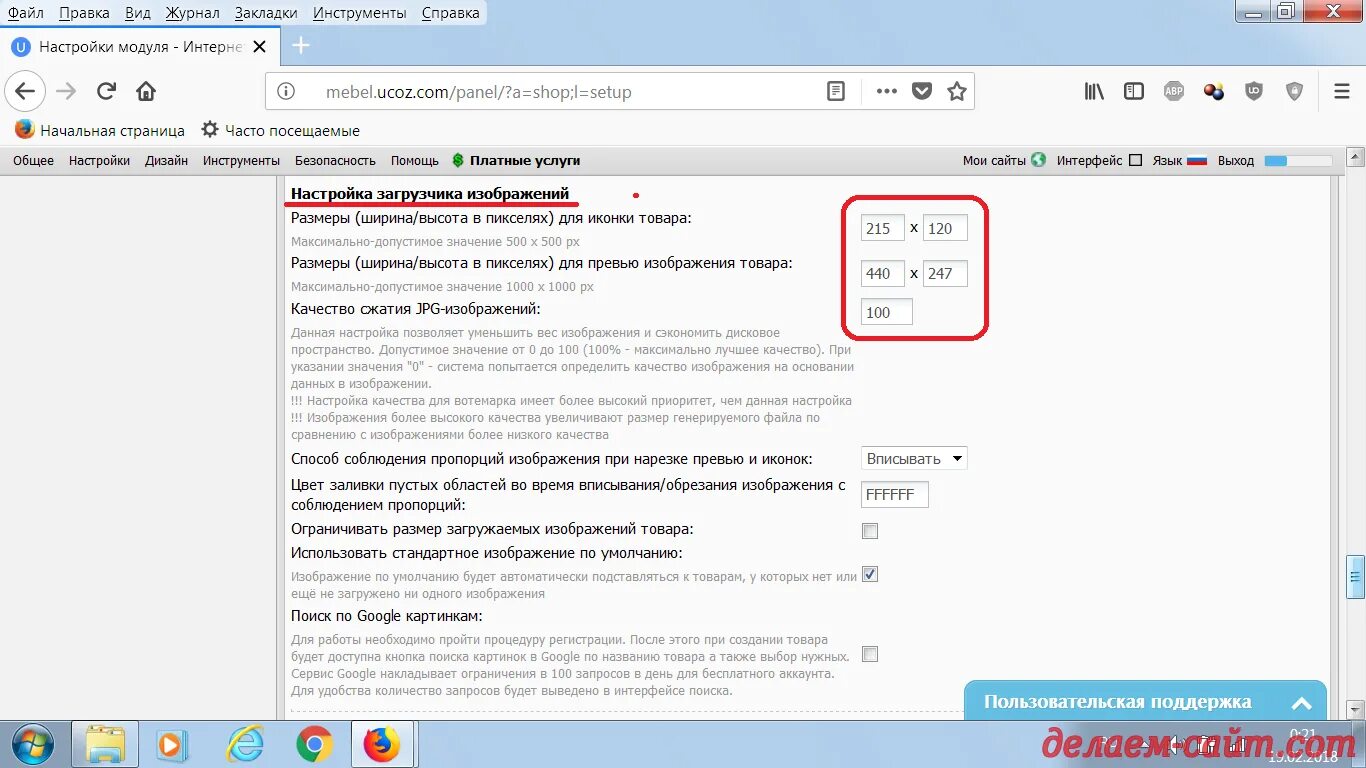The height and width of the screenshot is (768, 1366).
Task: Click the colored balls extension icon
Action: pyautogui.click(x=1214, y=92)
